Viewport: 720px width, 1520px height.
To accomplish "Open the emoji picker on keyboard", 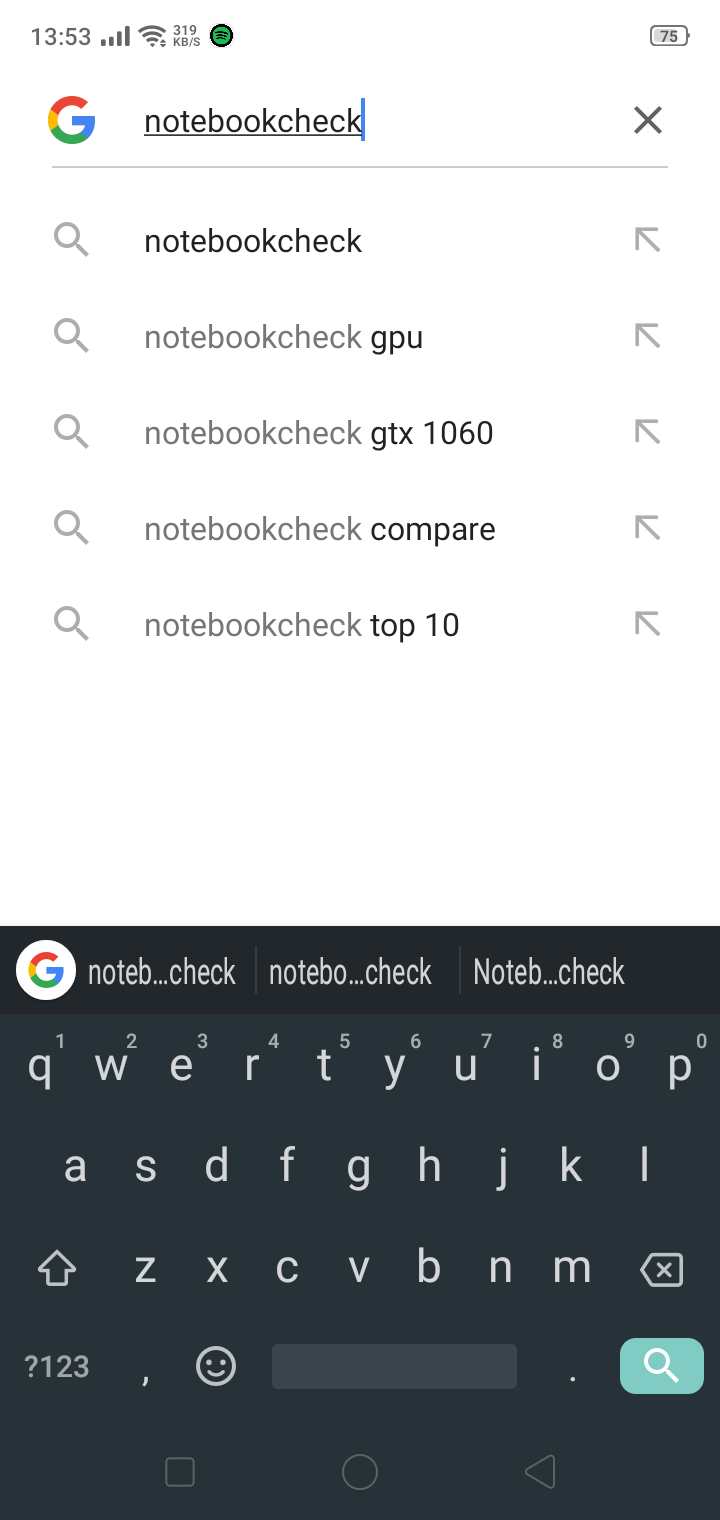I will 216,1366.
